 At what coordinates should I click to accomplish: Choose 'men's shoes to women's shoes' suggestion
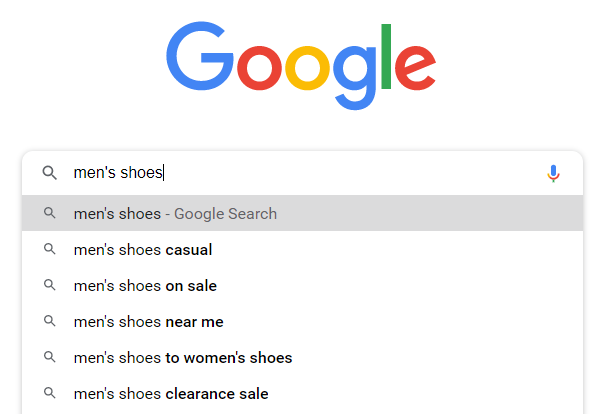click(183, 357)
